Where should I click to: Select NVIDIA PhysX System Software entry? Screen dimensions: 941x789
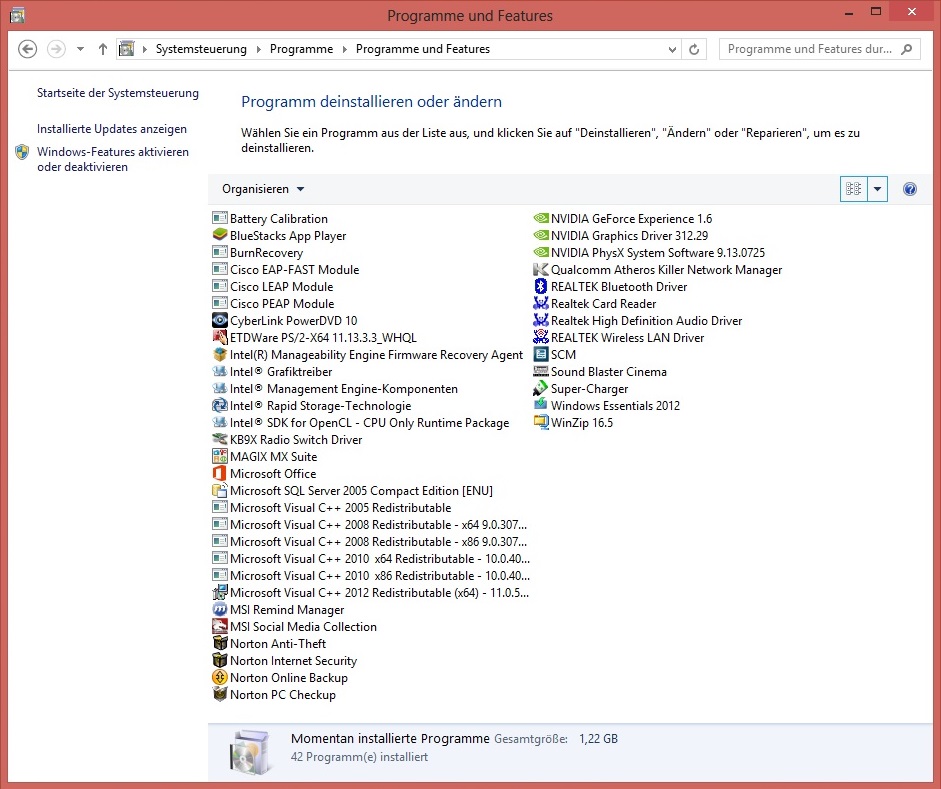pyautogui.click(x=649, y=253)
